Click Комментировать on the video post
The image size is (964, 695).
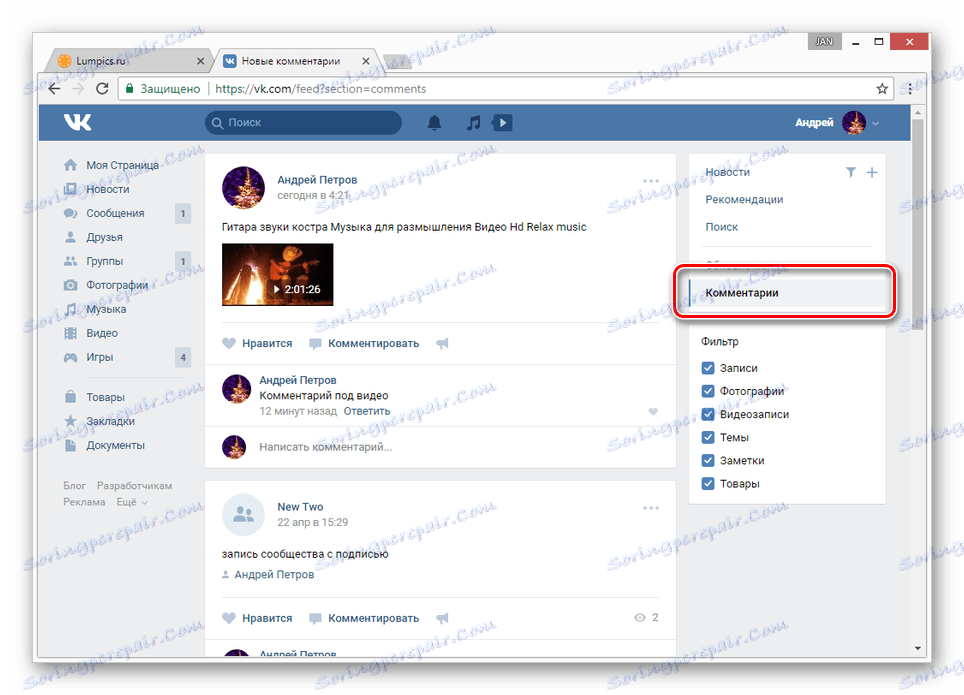click(364, 343)
